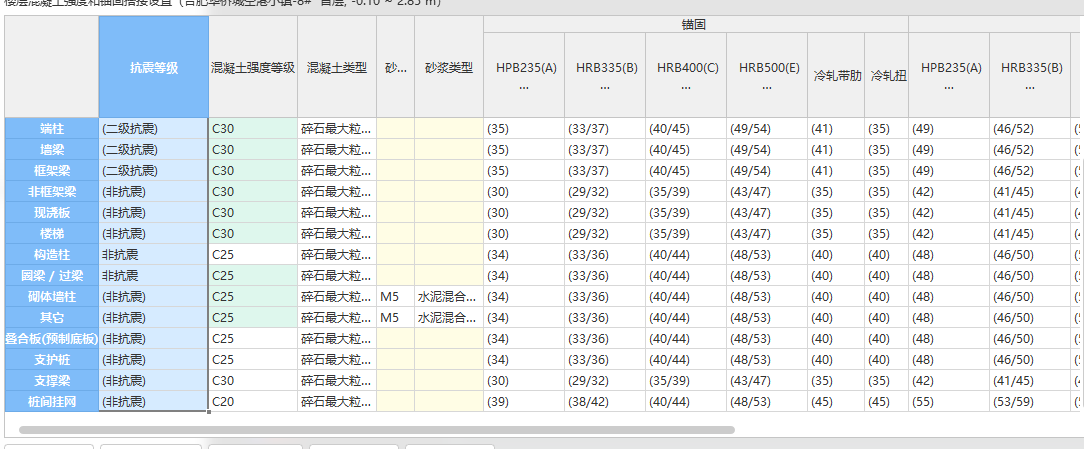Viewport: 1084px width, 449px height.
Task: Open 水泥混合... mortar type in 砌体墙柱 row
Action: point(449,297)
